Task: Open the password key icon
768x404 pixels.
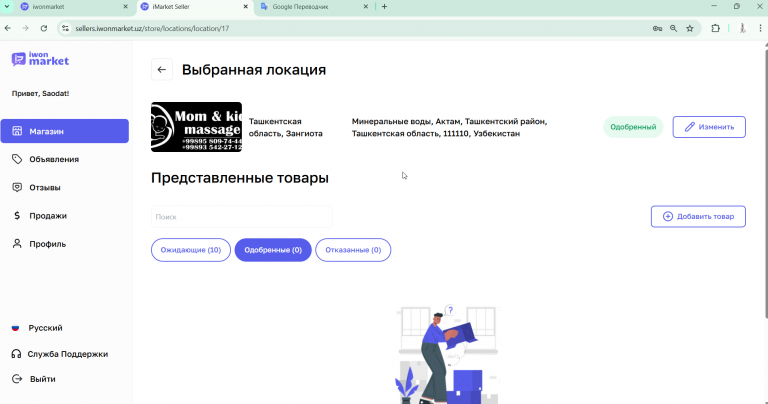Action: tap(657, 28)
